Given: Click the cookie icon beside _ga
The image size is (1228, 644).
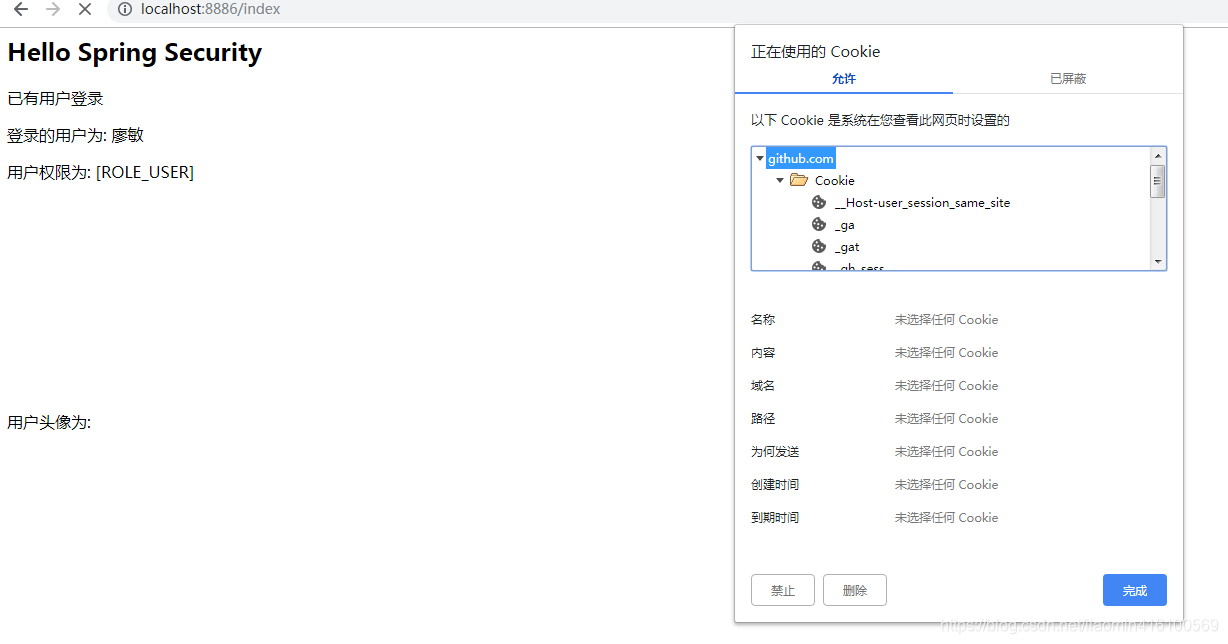Looking at the screenshot, I should (818, 224).
